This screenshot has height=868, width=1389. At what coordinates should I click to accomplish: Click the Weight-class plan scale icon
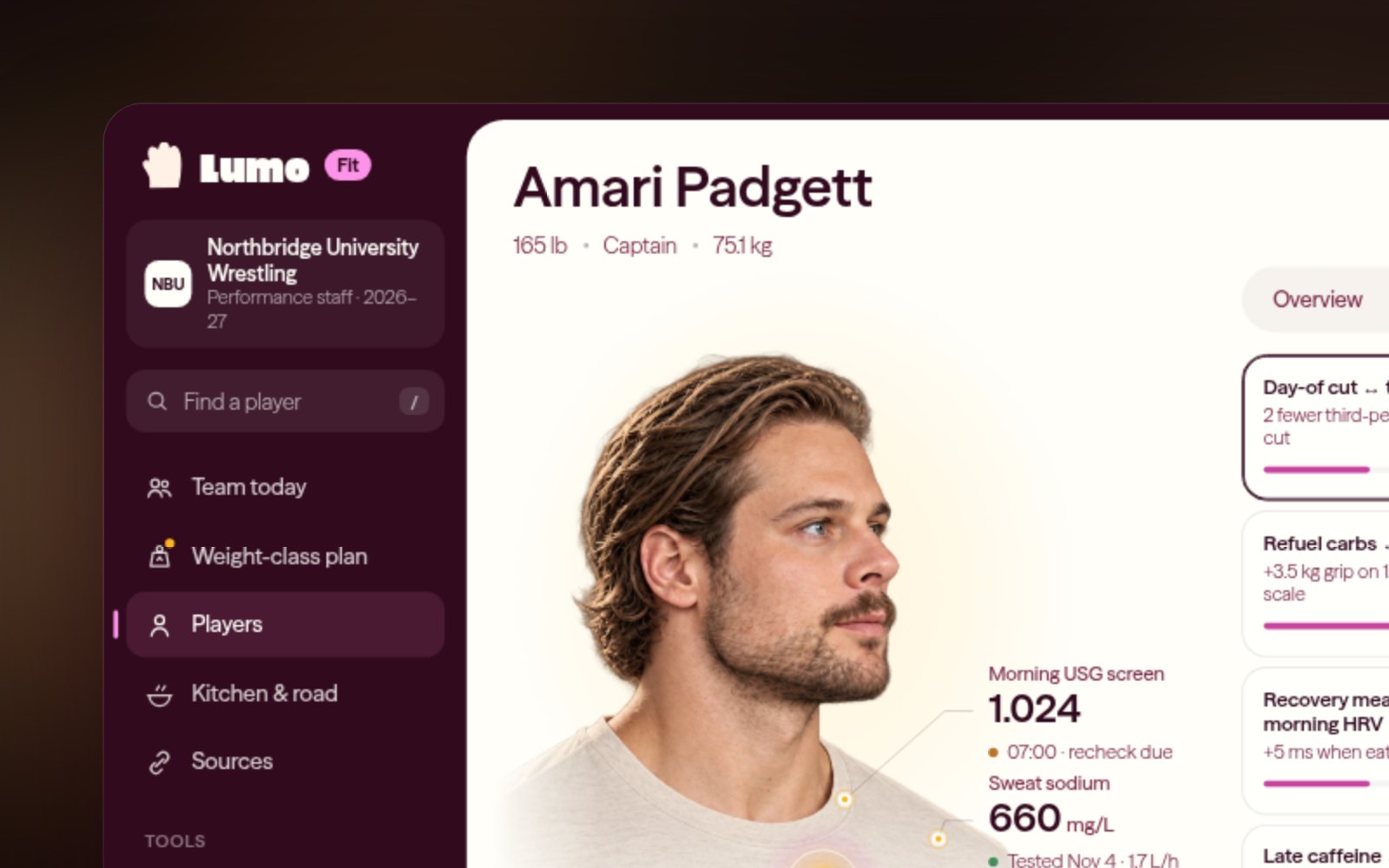pyautogui.click(x=160, y=556)
